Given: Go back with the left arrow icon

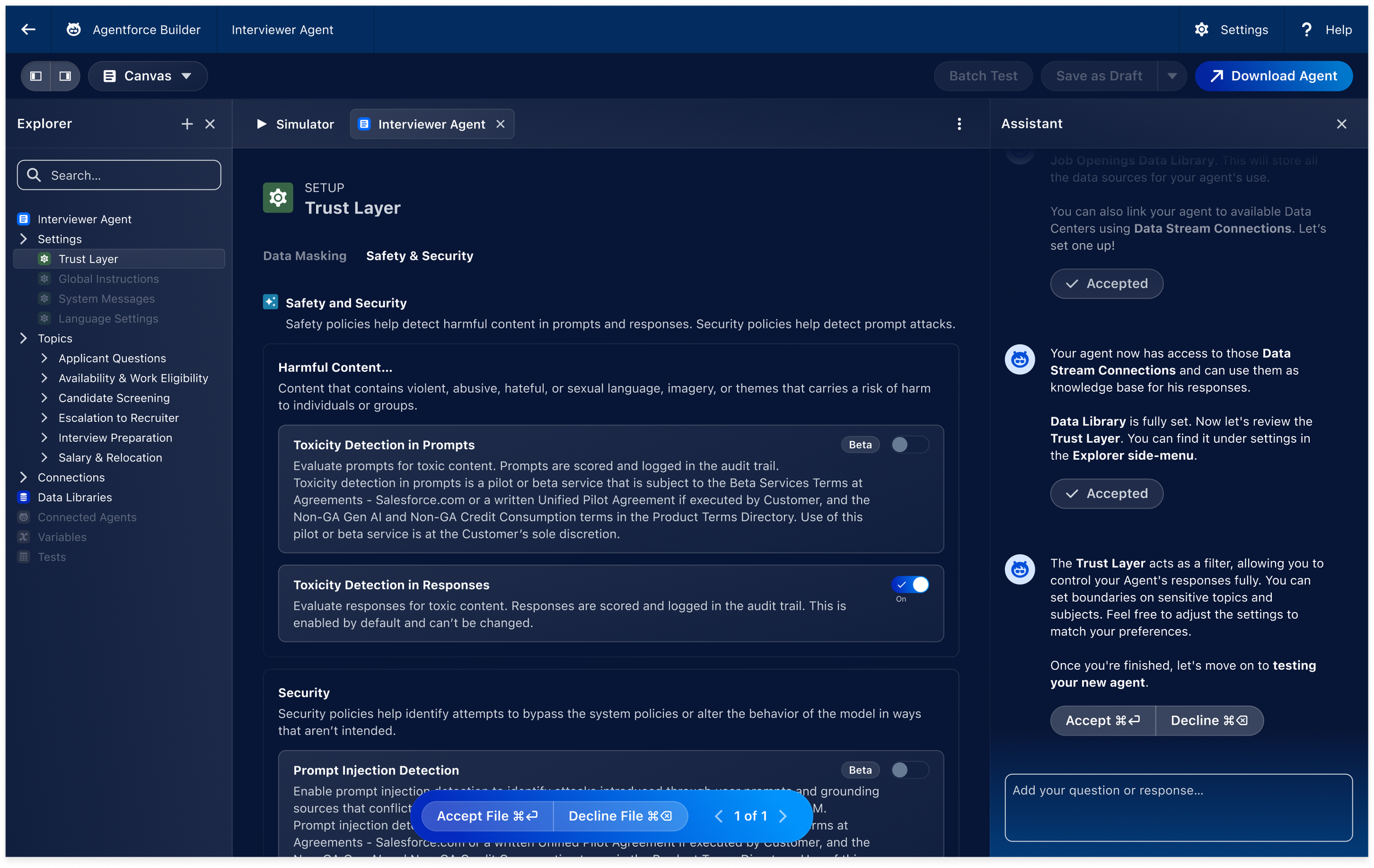Looking at the screenshot, I should [28, 30].
